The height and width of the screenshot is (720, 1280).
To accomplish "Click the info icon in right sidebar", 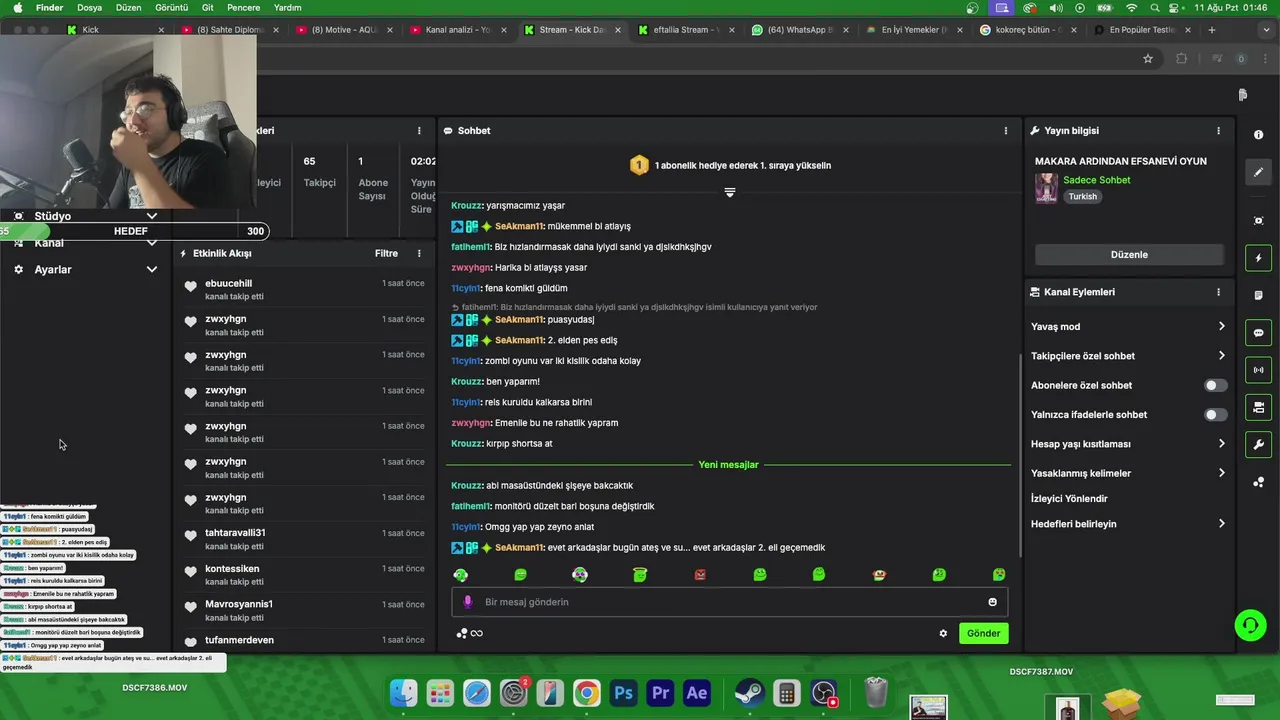I will [1258, 135].
